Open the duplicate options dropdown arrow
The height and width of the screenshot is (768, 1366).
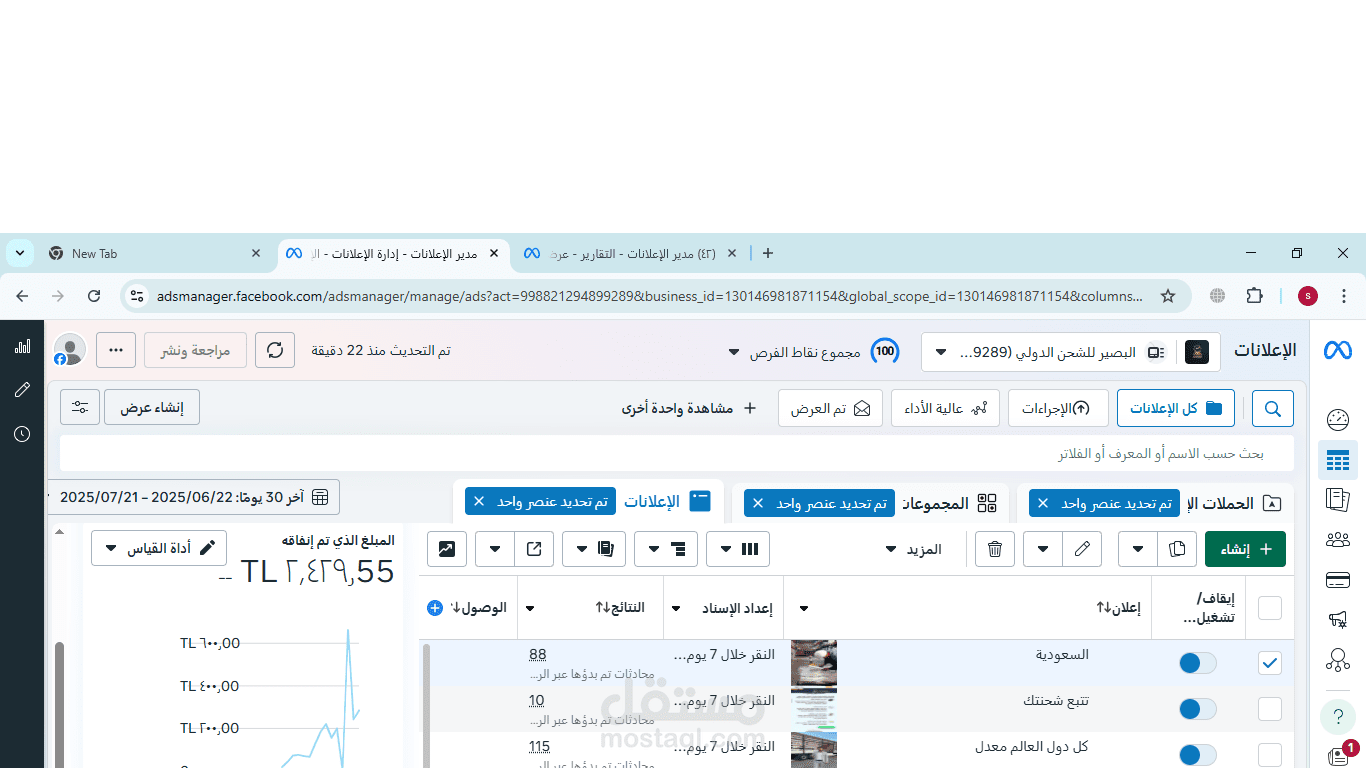point(1138,549)
